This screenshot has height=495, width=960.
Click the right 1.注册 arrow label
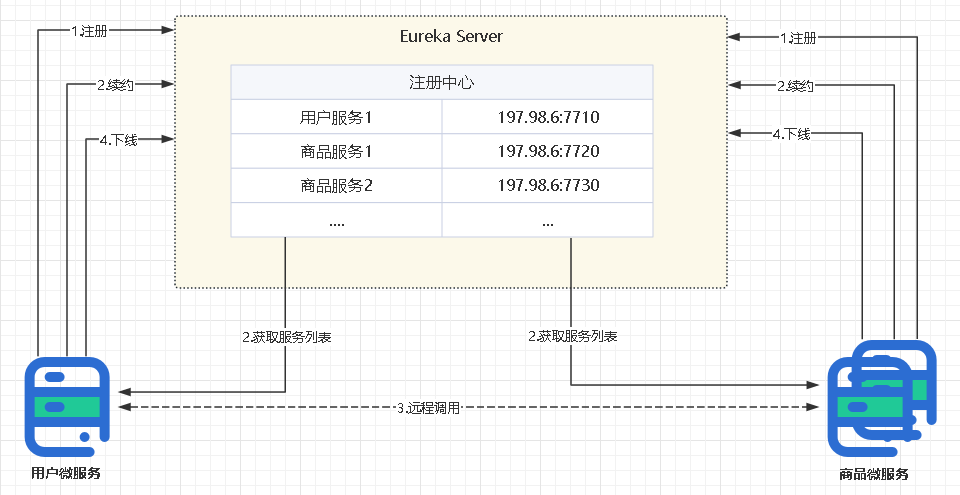click(x=798, y=38)
